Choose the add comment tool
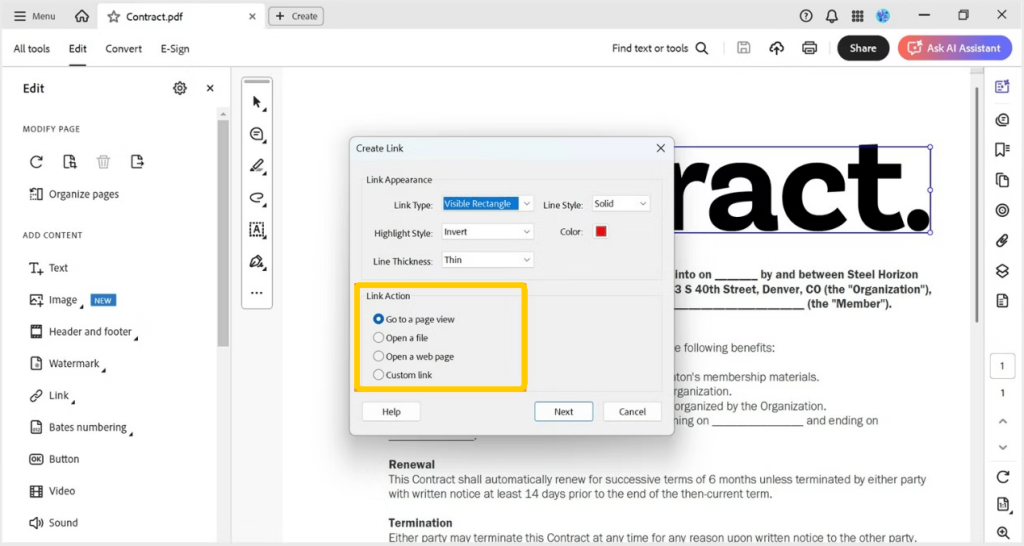 click(257, 134)
